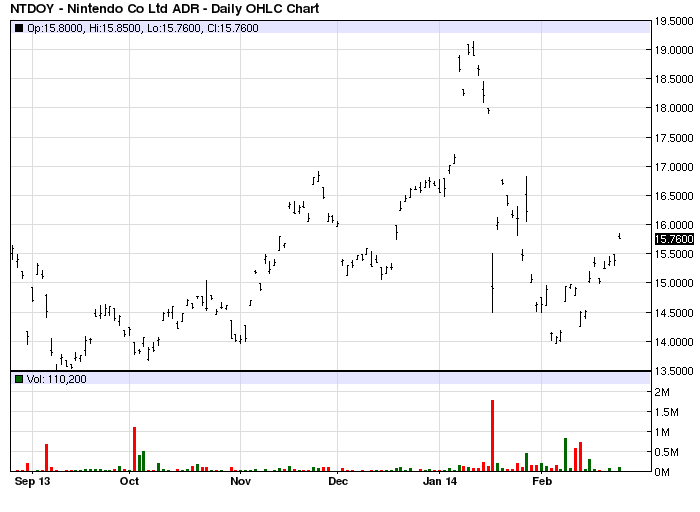This screenshot has width=700, height=512.
Task: Click the Lo:15.7600 value in the legend
Action: [174, 28]
